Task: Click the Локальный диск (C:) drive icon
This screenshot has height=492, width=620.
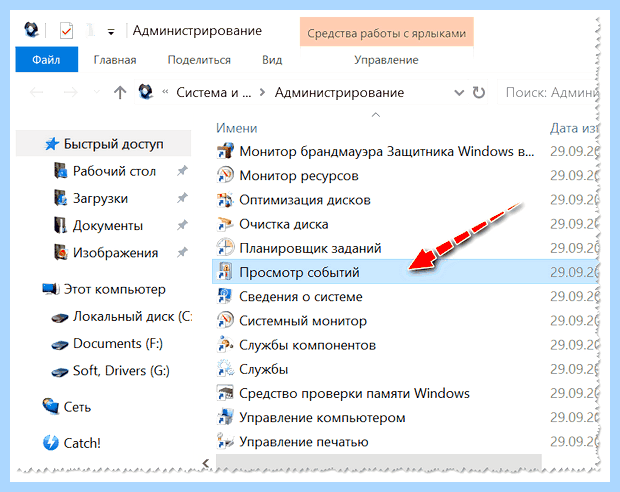Action: [x=60, y=317]
